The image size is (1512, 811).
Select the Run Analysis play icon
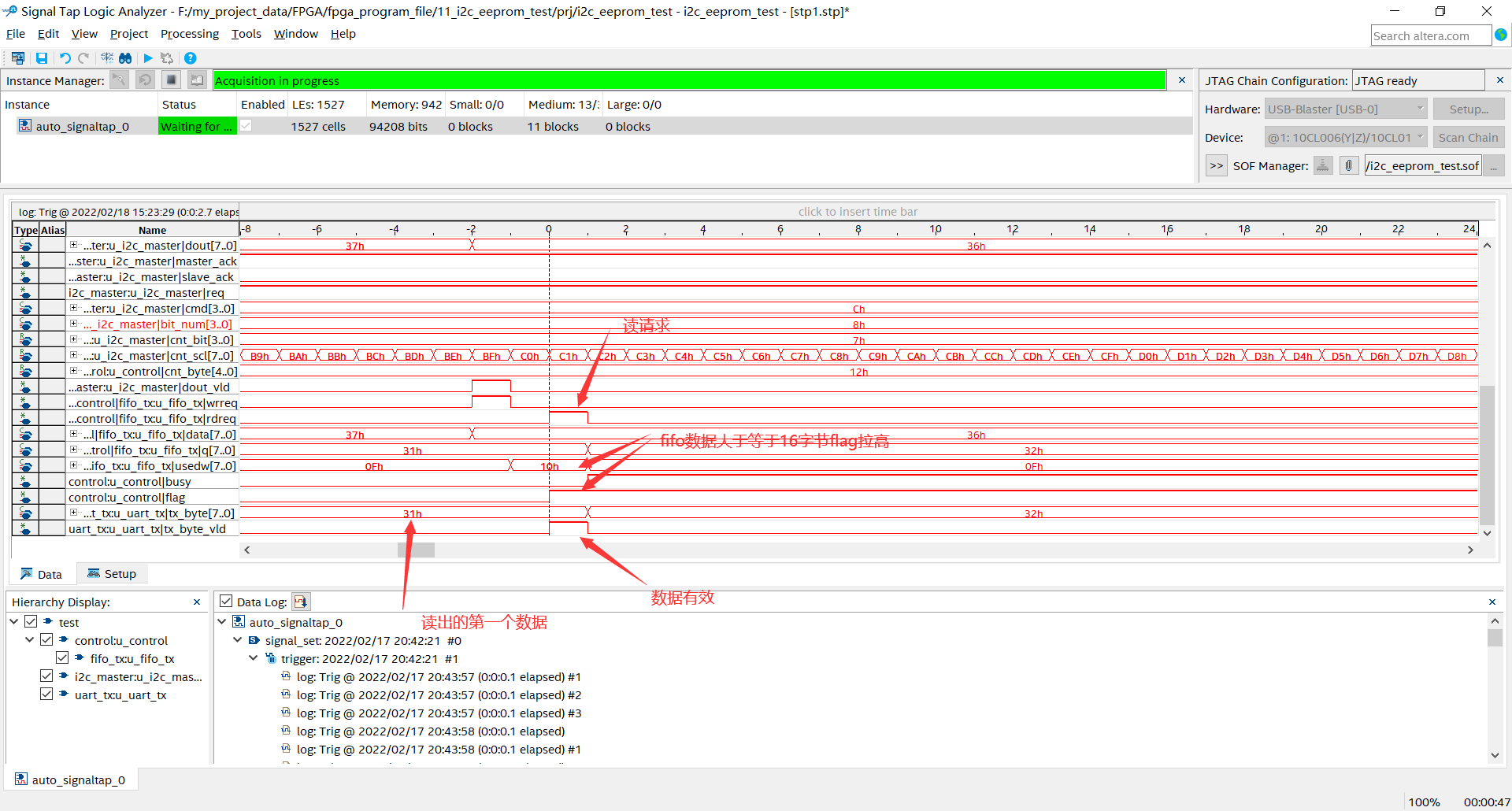tap(148, 57)
